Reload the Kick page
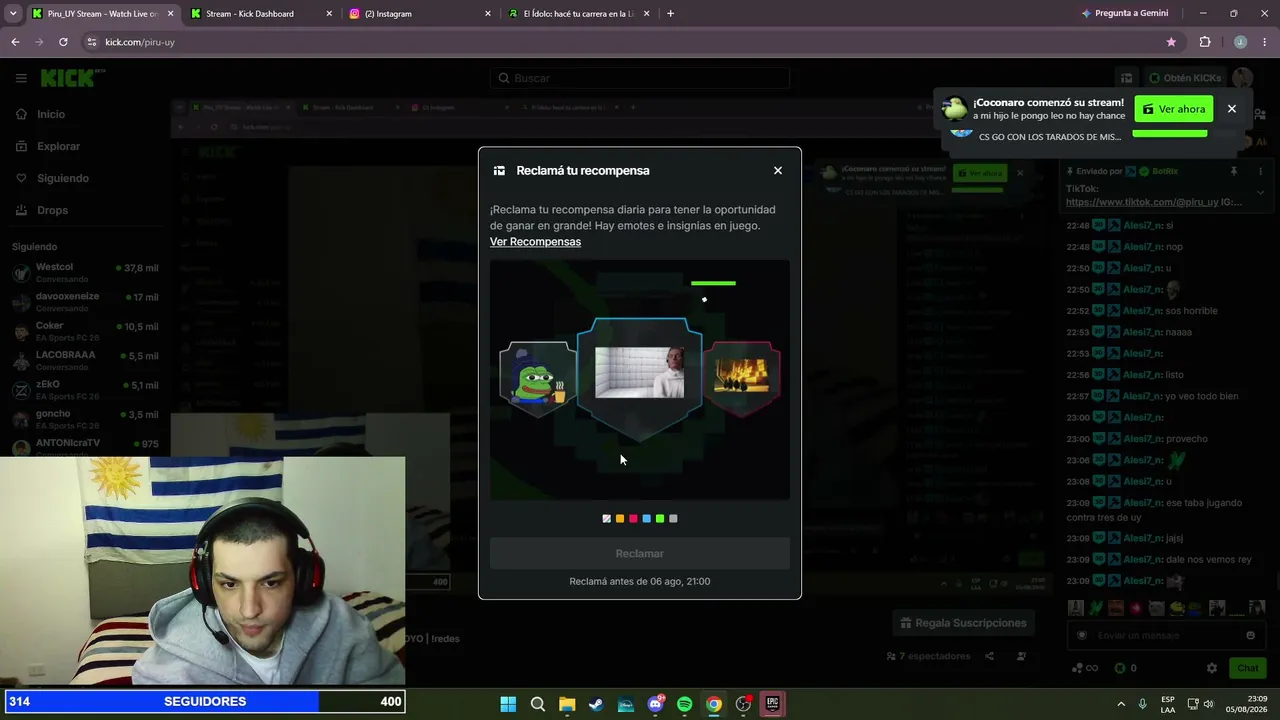 pos(63,42)
